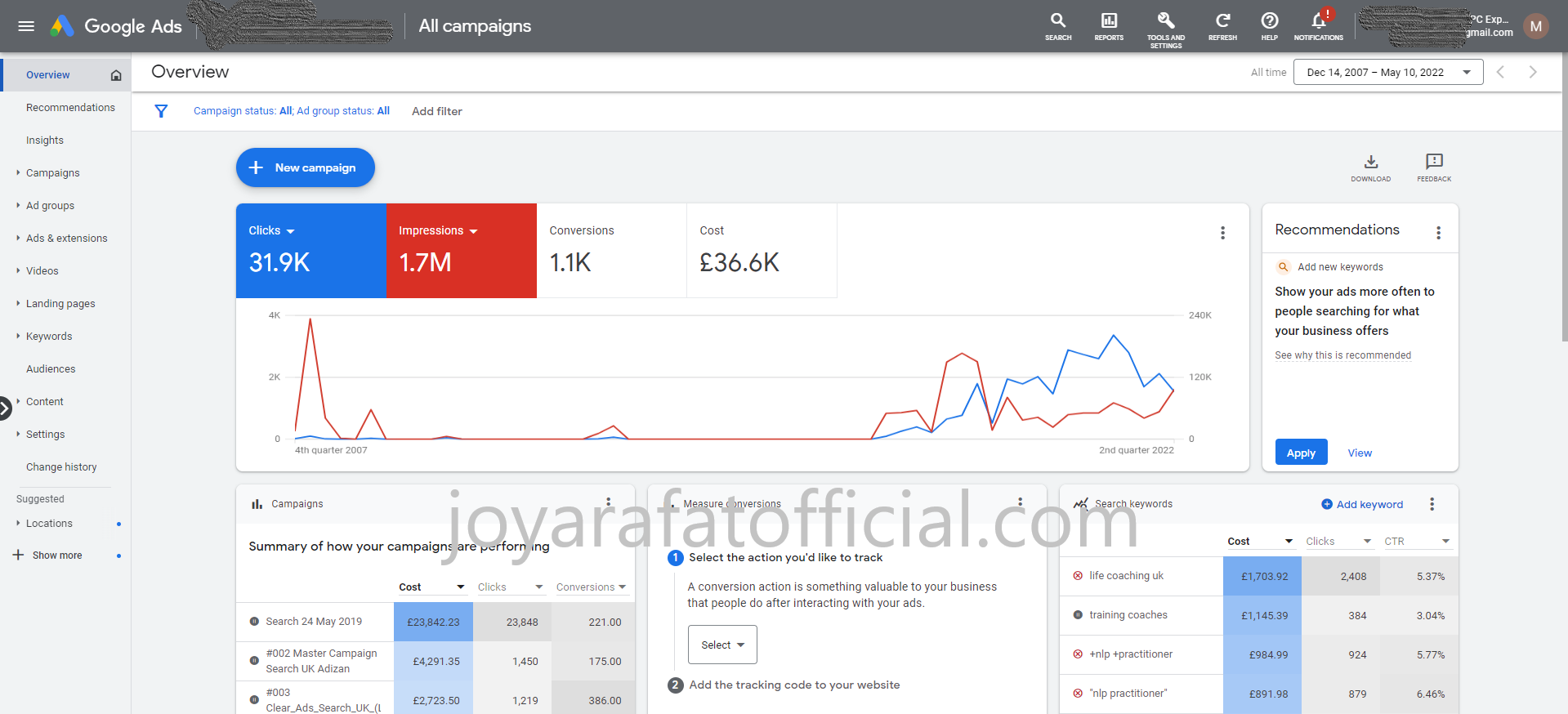
Task: Open the Search tool in header
Action: coord(1058,26)
